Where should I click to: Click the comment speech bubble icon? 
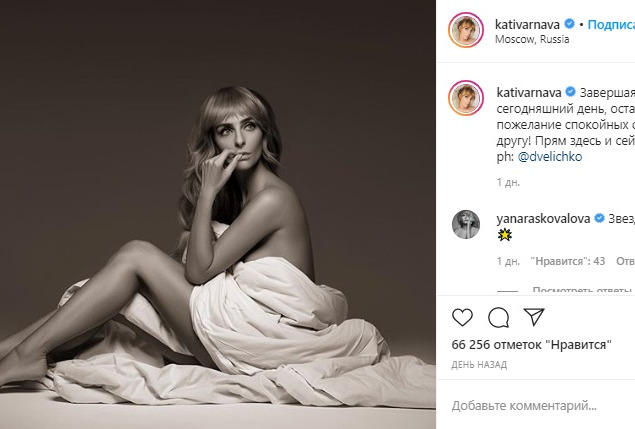click(x=498, y=317)
